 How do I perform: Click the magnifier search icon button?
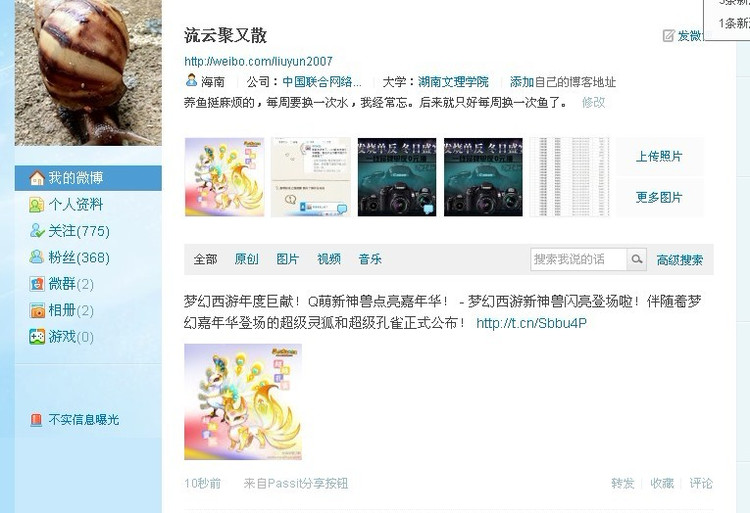tap(637, 259)
